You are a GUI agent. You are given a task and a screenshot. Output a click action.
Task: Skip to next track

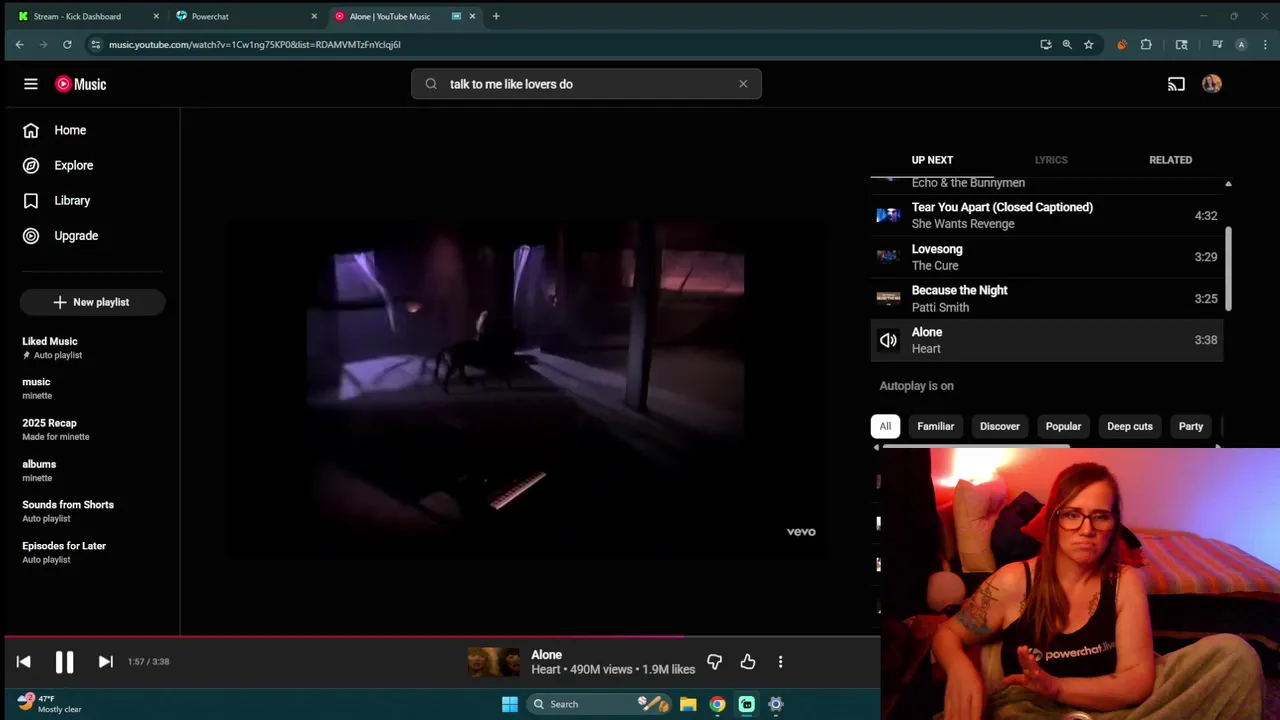[105, 661]
